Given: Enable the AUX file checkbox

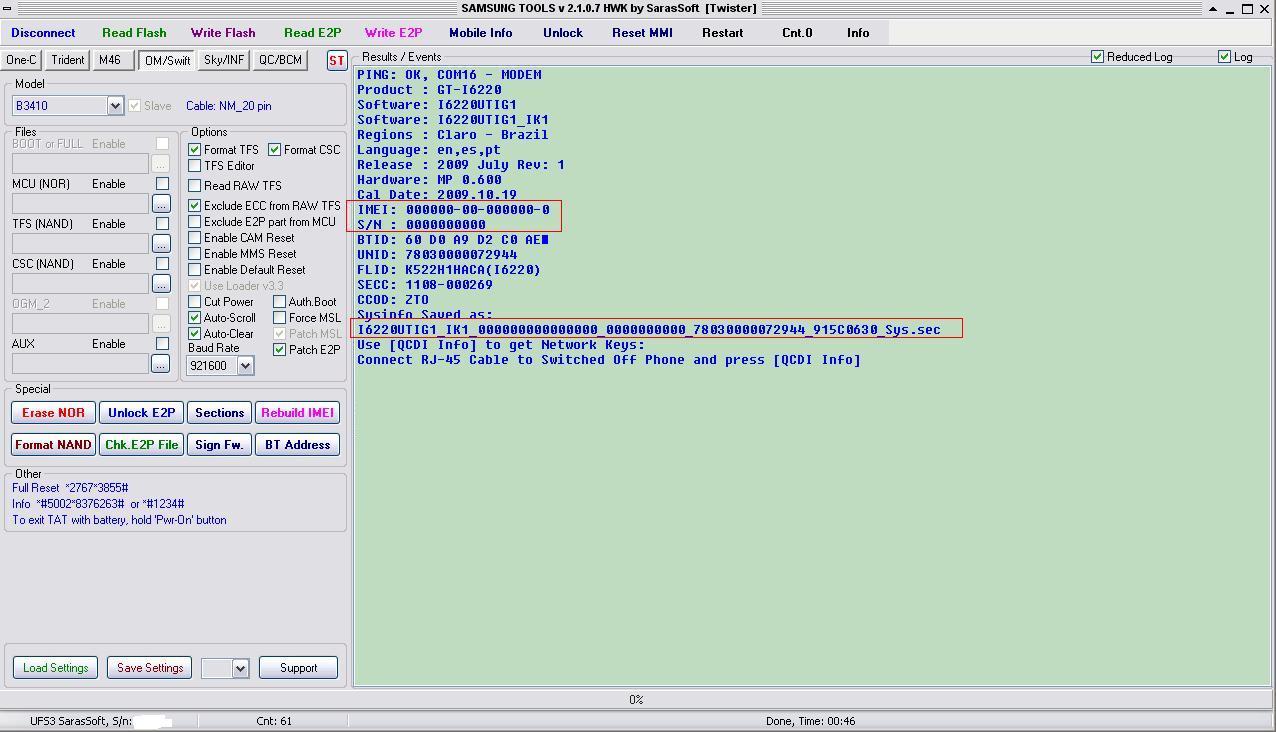Looking at the screenshot, I should point(162,344).
